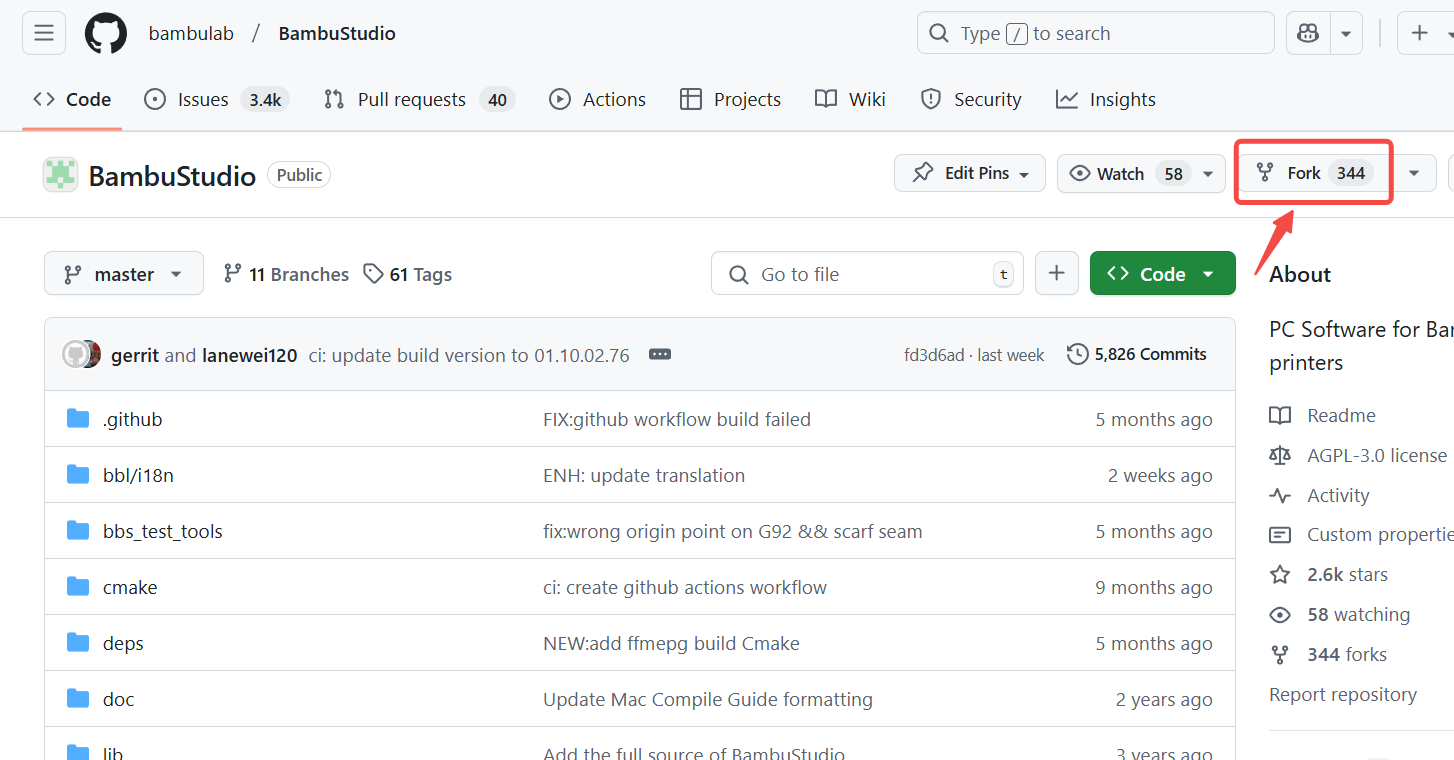
Task: Open the Actions tab
Action: click(x=598, y=99)
